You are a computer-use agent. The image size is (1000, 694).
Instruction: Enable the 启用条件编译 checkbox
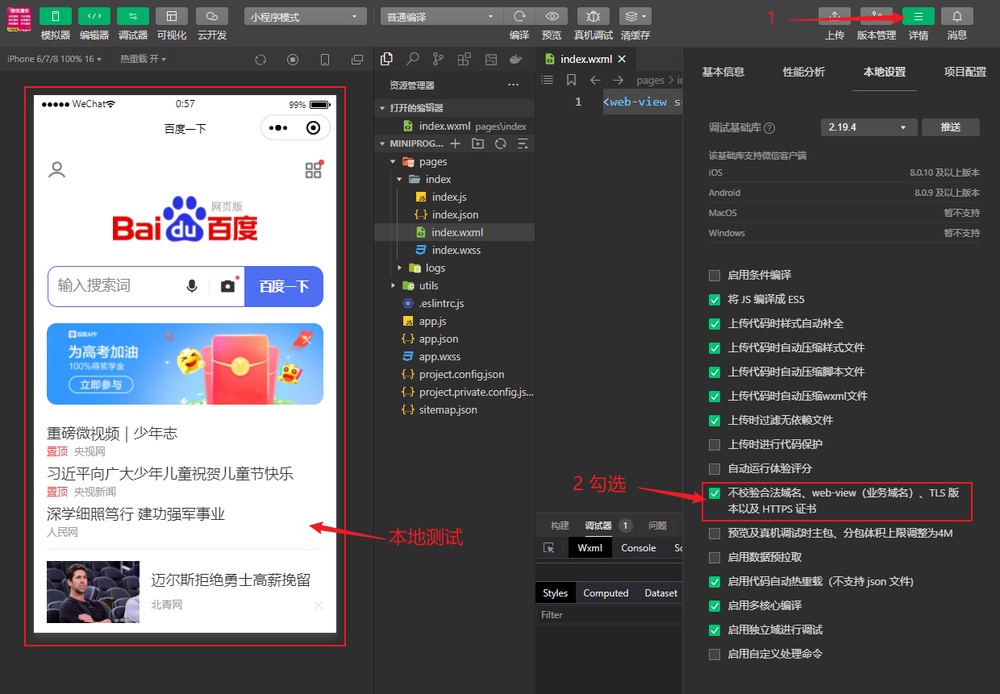click(714, 275)
